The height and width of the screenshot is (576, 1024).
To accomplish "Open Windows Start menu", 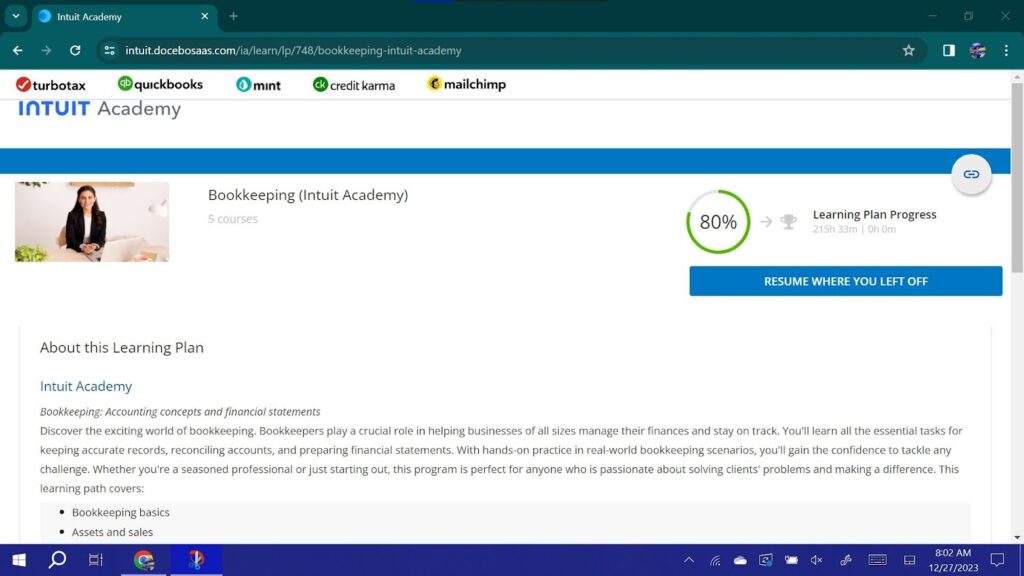I will coord(18,560).
